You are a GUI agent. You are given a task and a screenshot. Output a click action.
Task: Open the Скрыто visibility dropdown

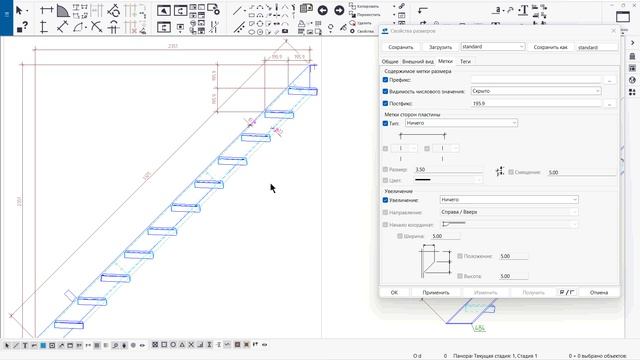coord(536,91)
